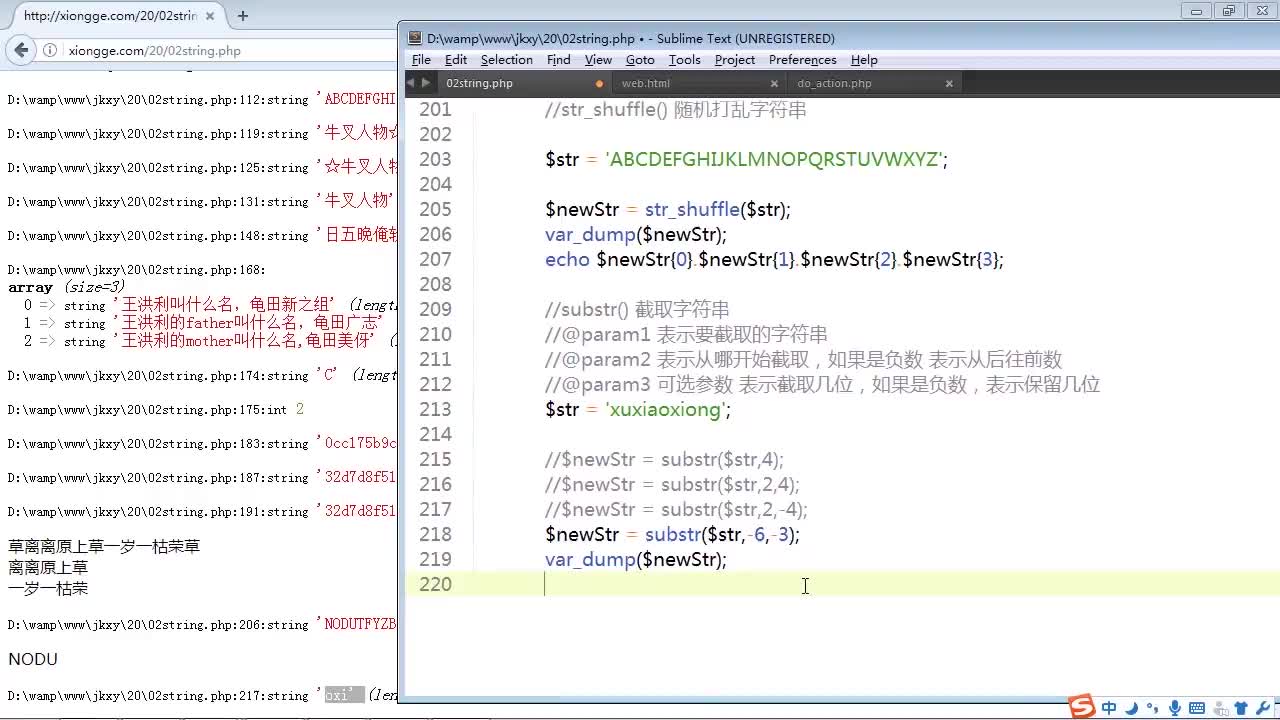Viewport: 1280px width, 720px height.
Task: Toggle full/half-width mode on the input method bar
Action: tap(1131, 707)
